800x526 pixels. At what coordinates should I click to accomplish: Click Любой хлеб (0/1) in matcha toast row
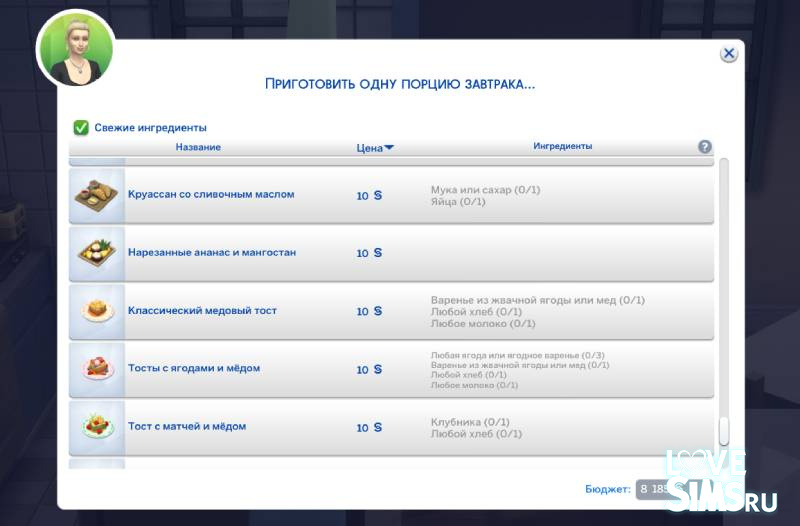click(x=476, y=434)
